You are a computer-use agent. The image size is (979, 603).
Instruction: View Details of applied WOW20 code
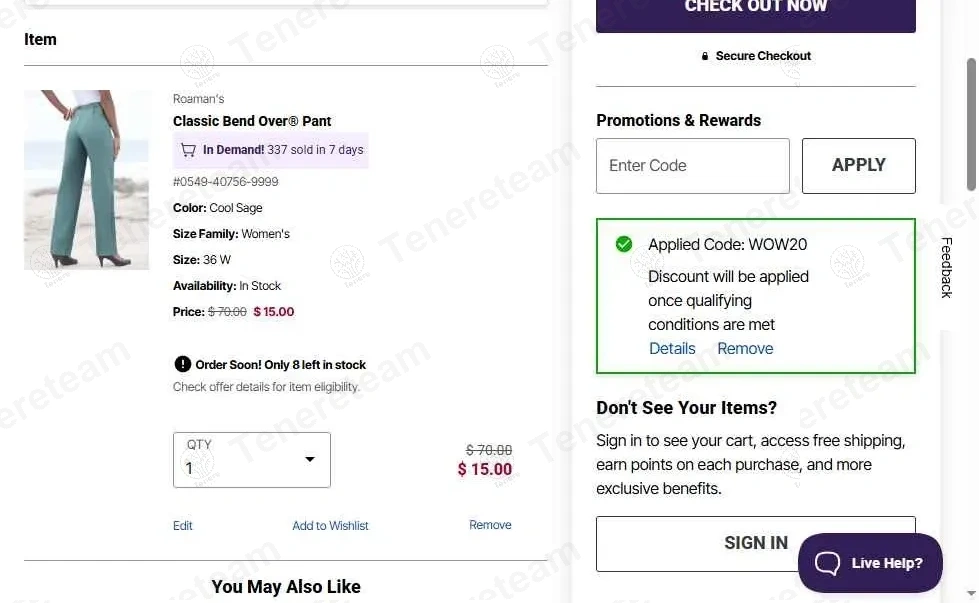[672, 348]
